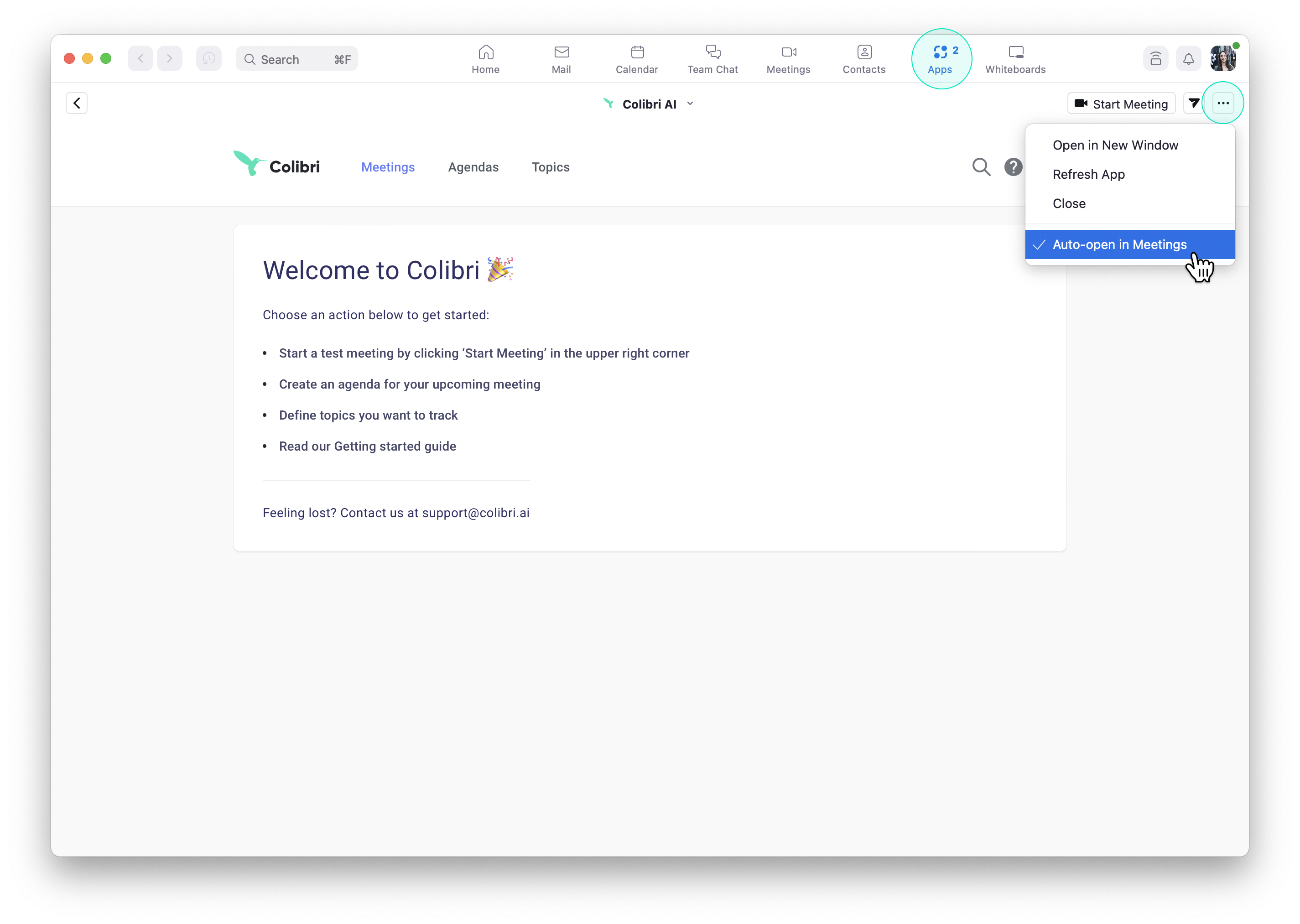Switch to the Agendas tab
The image size is (1300, 924).
click(x=473, y=167)
